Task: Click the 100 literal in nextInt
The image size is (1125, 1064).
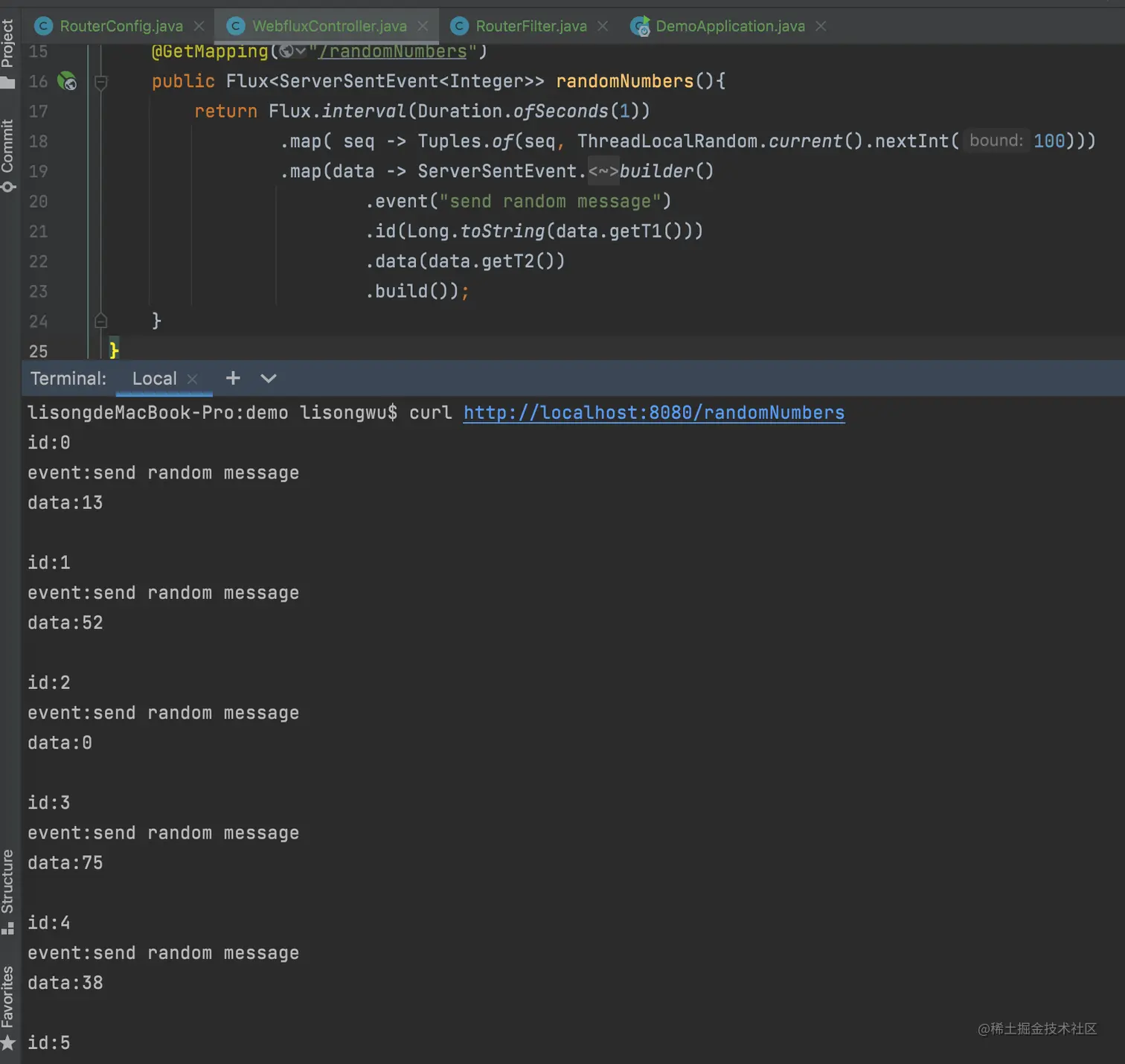Action: coord(1049,141)
